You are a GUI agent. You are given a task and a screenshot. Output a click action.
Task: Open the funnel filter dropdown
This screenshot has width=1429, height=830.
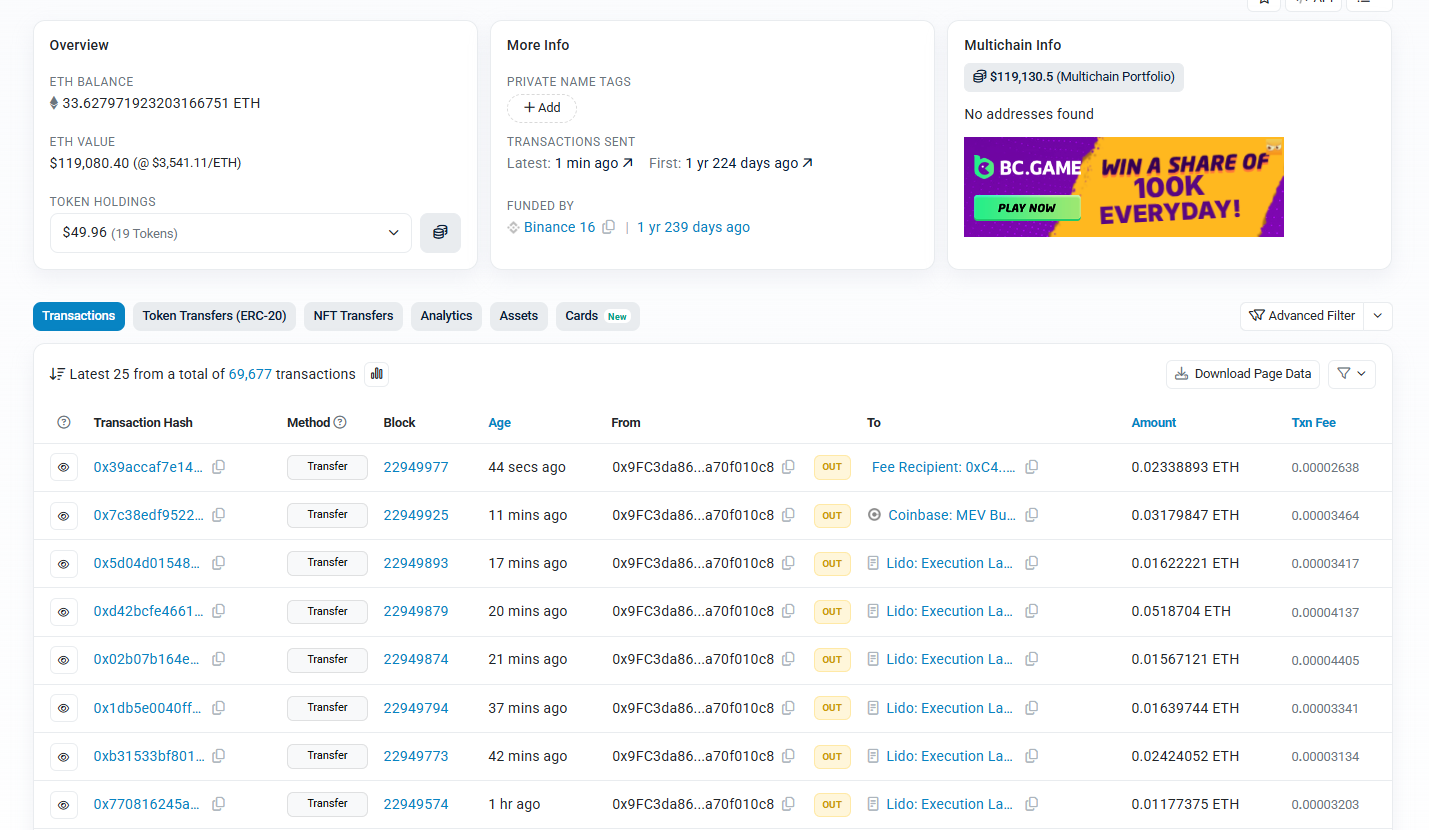click(x=1352, y=374)
